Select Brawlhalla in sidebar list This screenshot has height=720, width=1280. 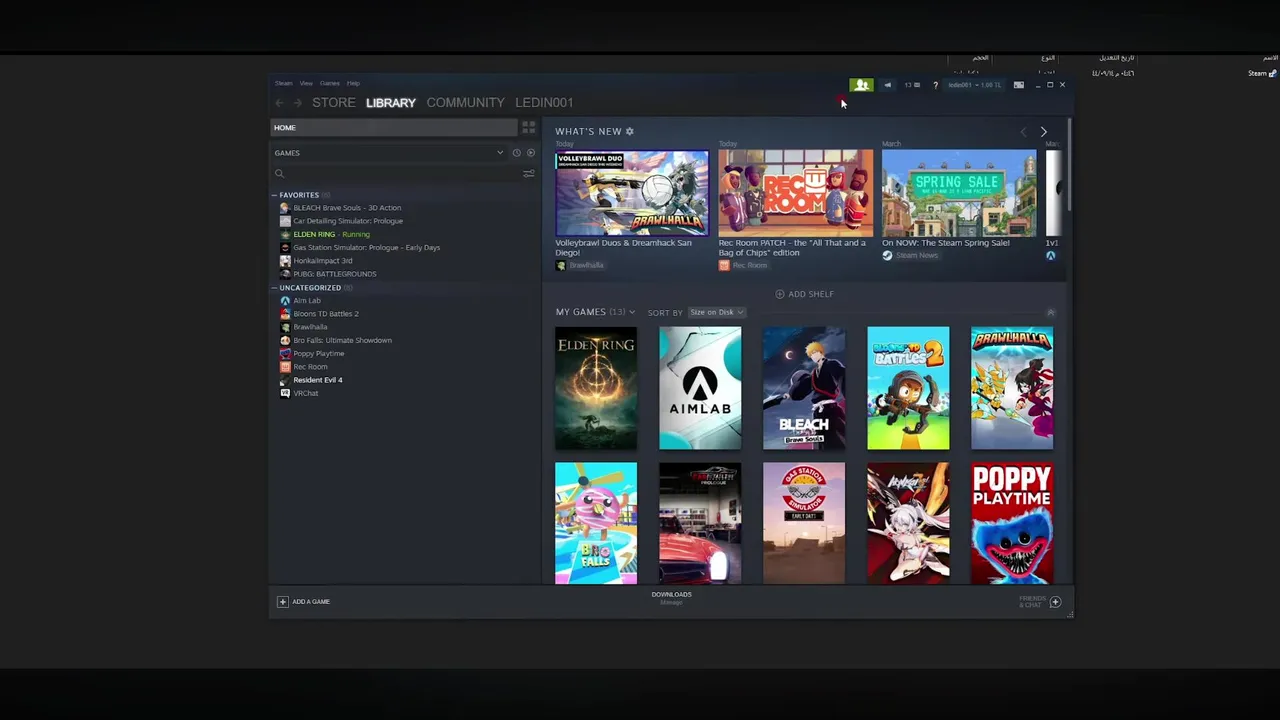[310, 327]
